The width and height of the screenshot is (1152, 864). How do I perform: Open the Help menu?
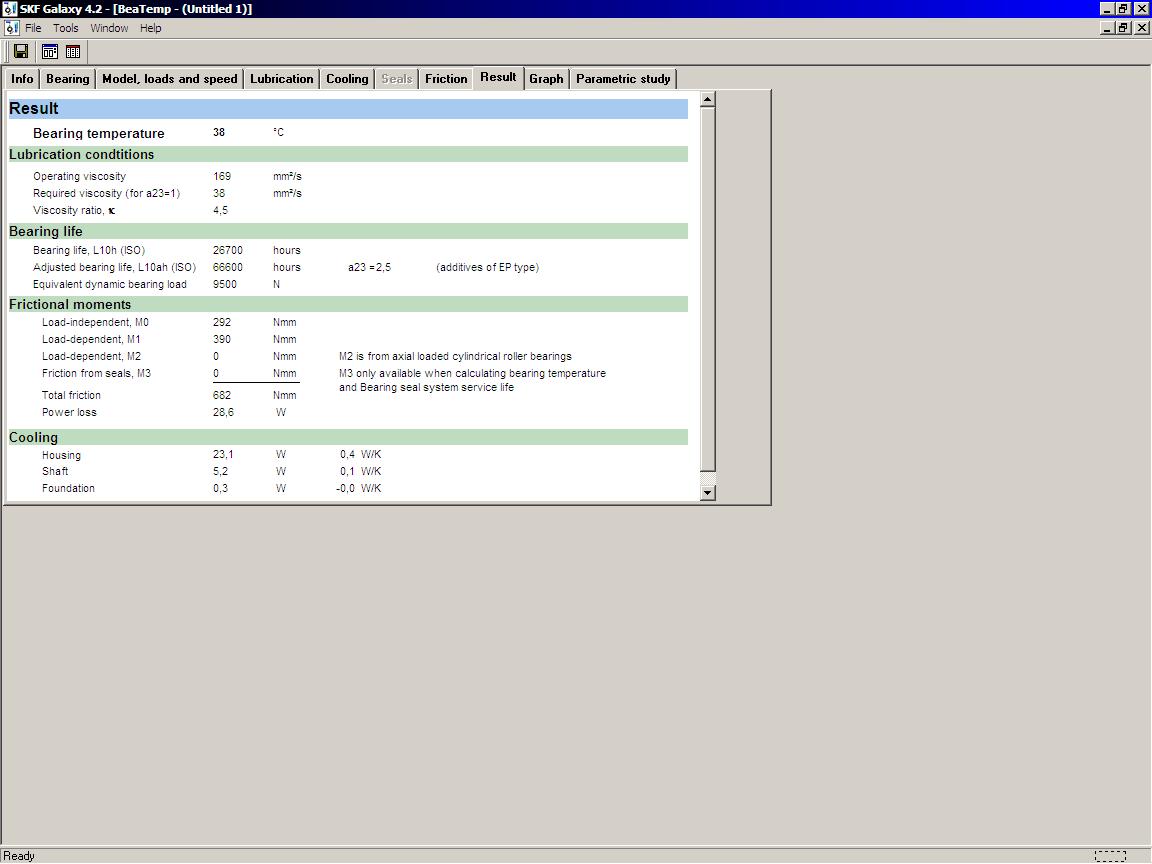coord(151,28)
